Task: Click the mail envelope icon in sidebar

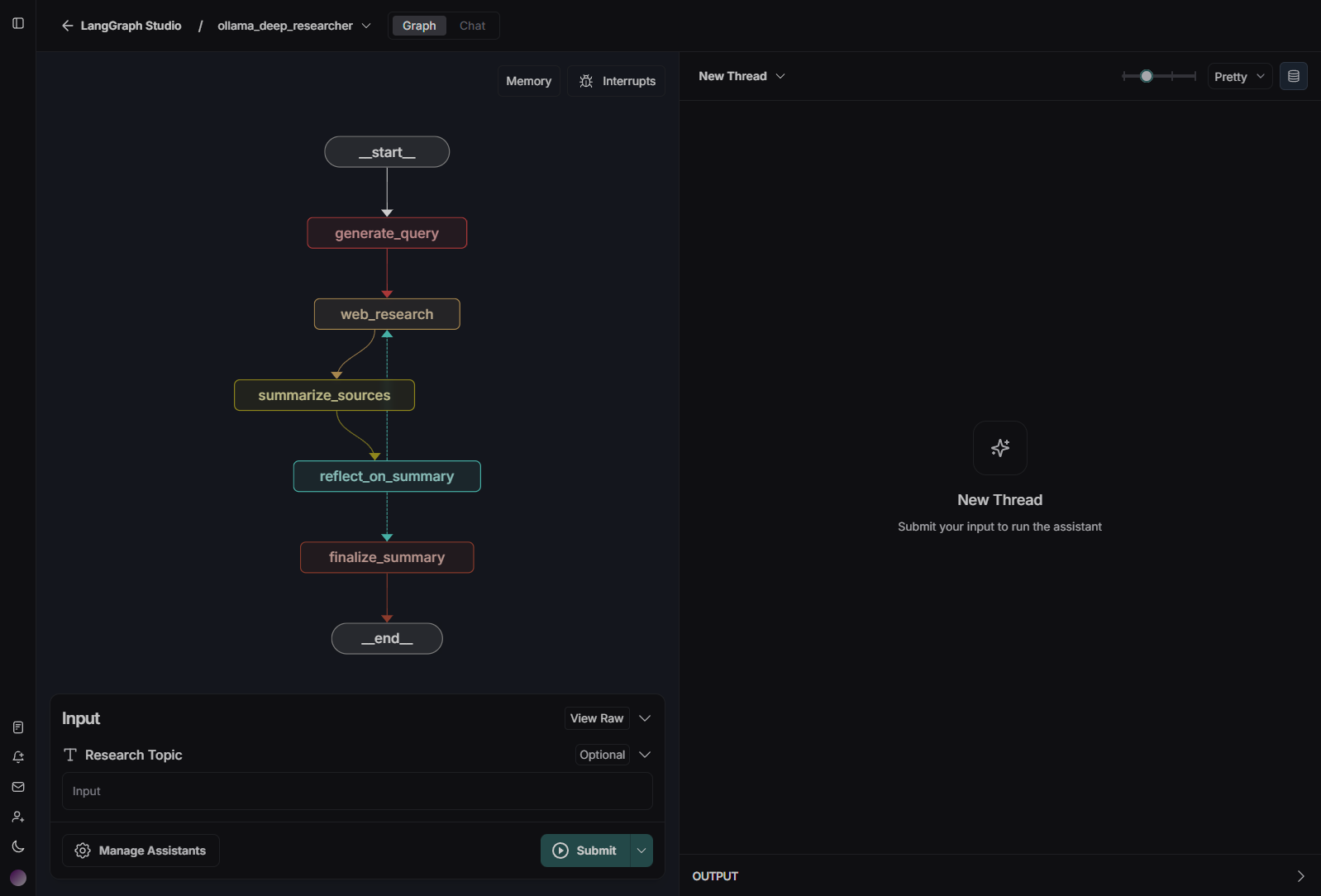Action: click(18, 787)
